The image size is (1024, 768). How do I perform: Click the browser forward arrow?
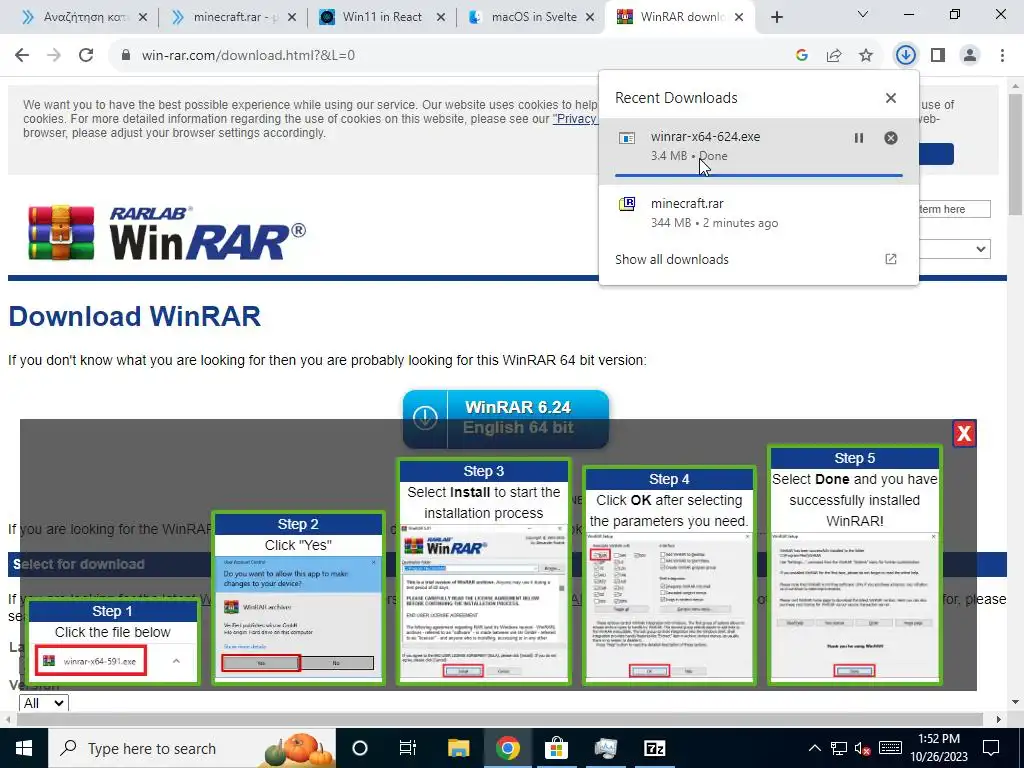pos(54,56)
